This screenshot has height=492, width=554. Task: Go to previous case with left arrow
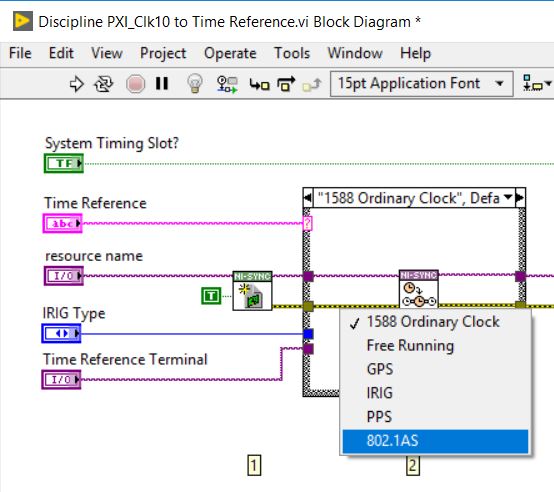[x=308, y=197]
